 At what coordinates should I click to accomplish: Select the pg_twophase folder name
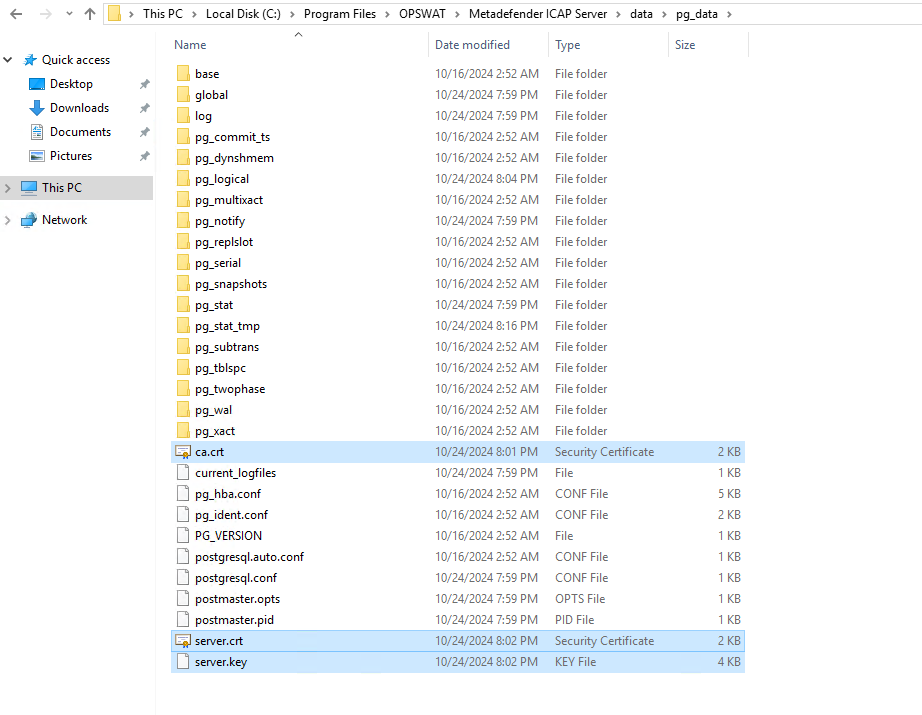[230, 389]
